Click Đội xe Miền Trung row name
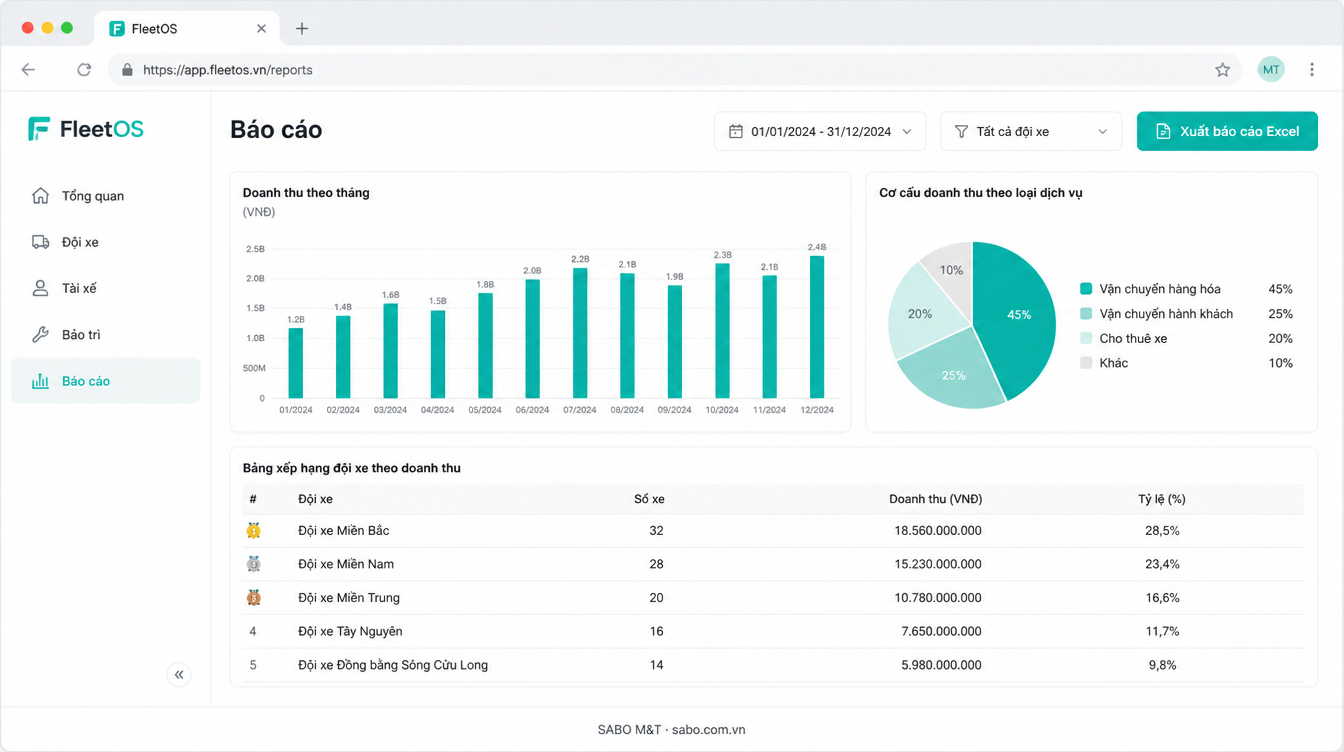The image size is (1344, 752). pyautogui.click(x=349, y=598)
